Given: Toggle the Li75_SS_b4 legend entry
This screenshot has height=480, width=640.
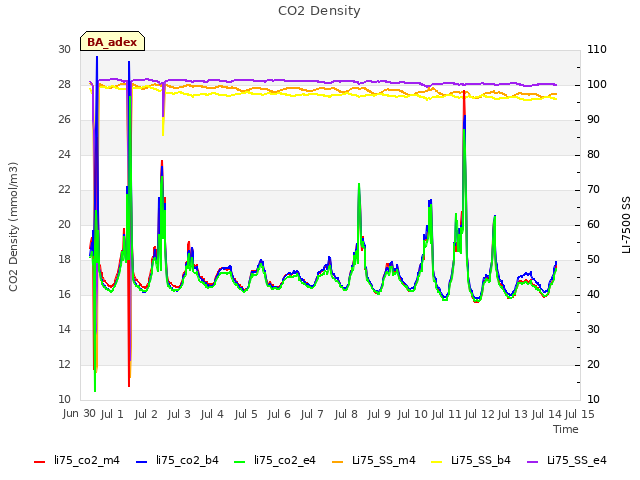Looking at the screenshot, I should [x=471, y=460].
